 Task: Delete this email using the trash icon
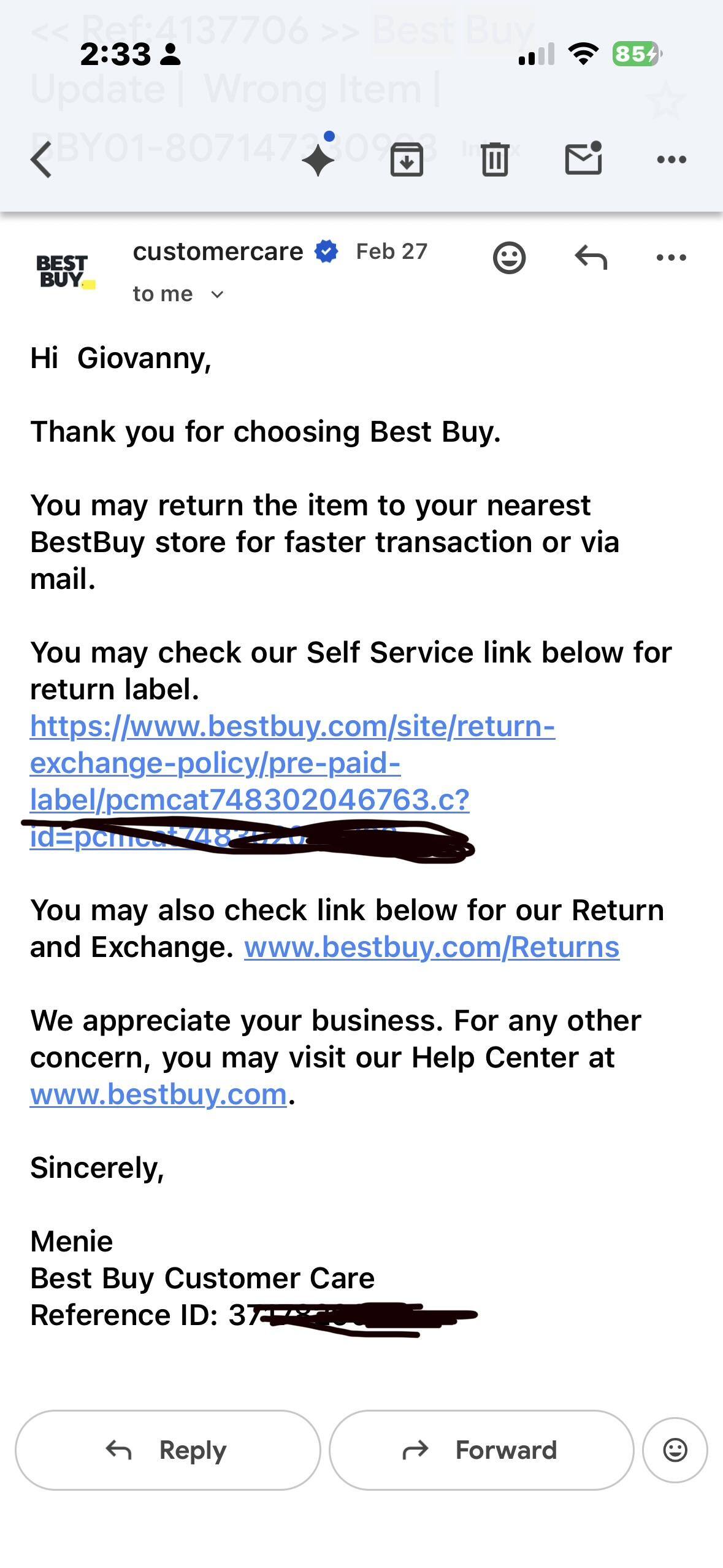click(495, 159)
